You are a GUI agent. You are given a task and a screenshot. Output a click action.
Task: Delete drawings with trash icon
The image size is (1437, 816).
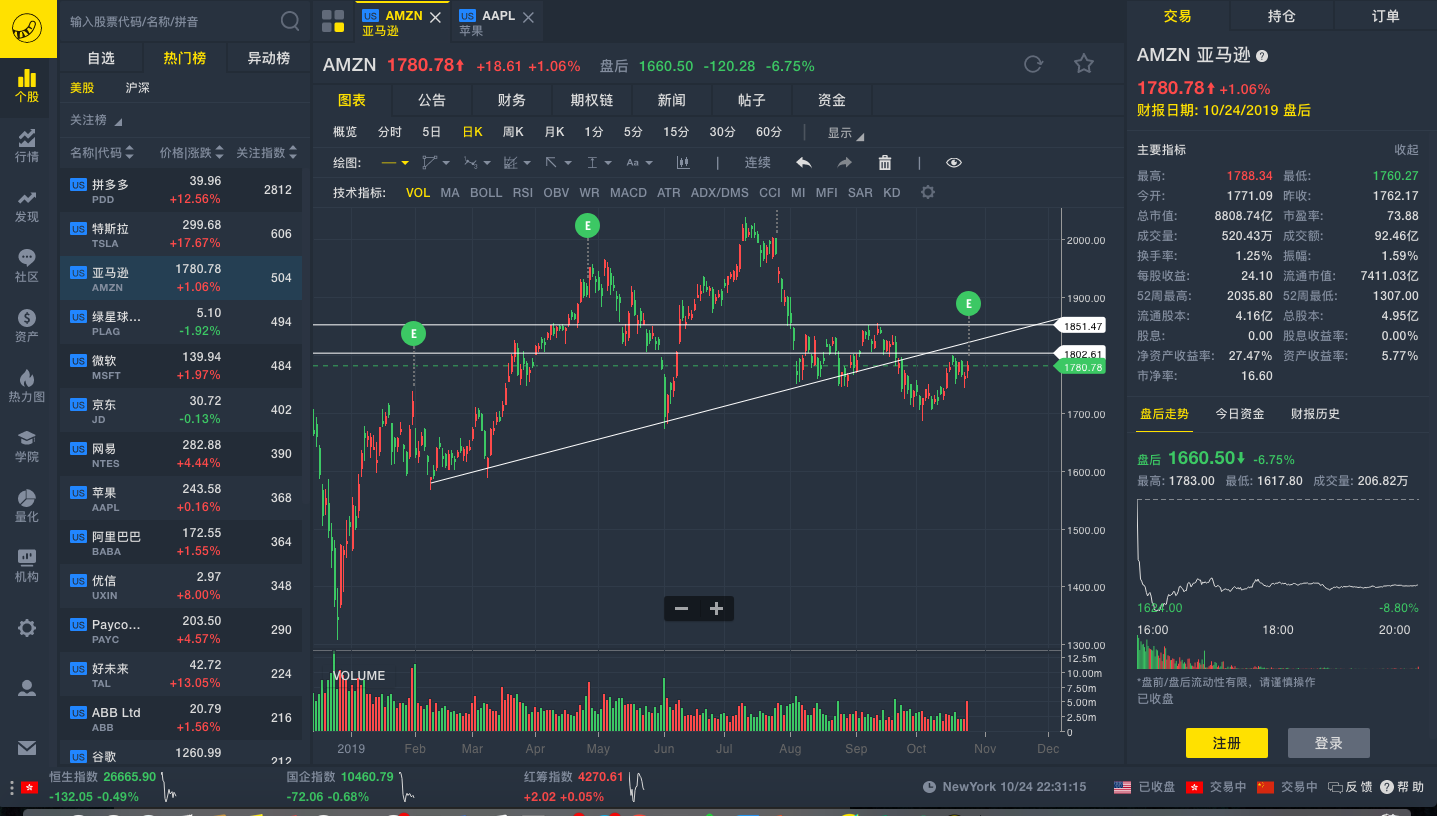(885, 162)
